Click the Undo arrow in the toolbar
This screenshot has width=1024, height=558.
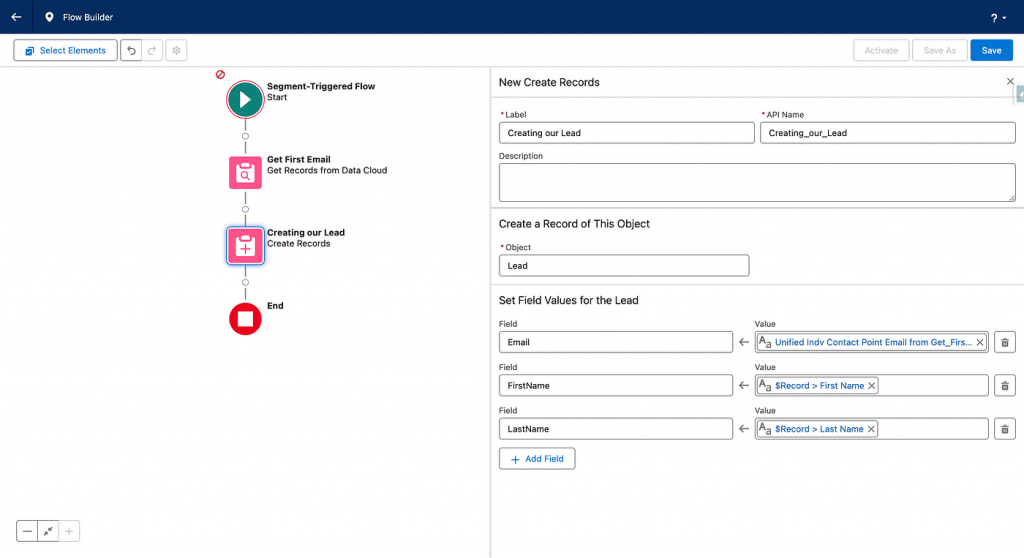click(x=131, y=51)
